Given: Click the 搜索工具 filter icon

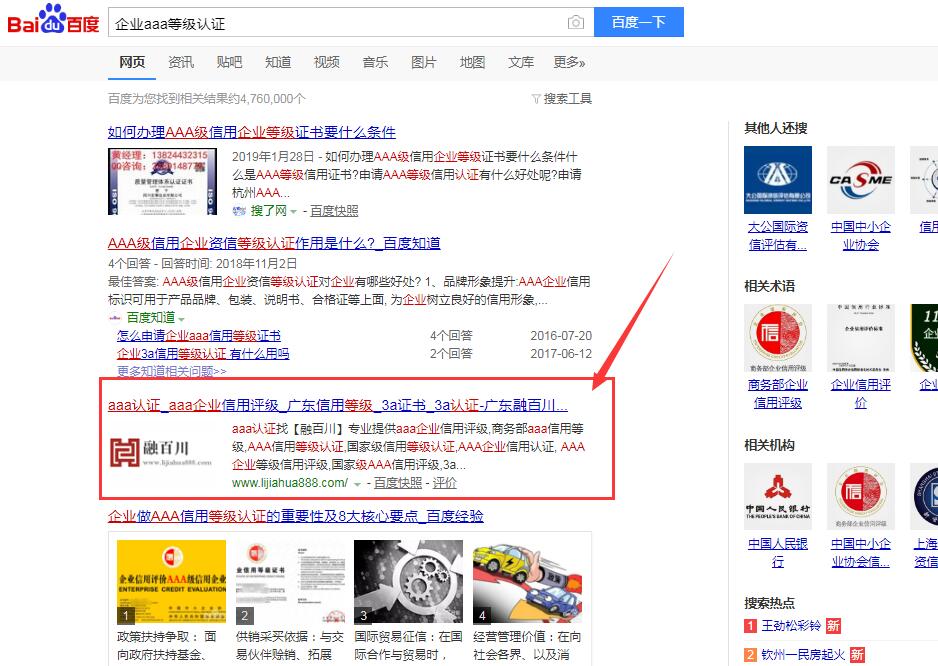Looking at the screenshot, I should coord(537,99).
